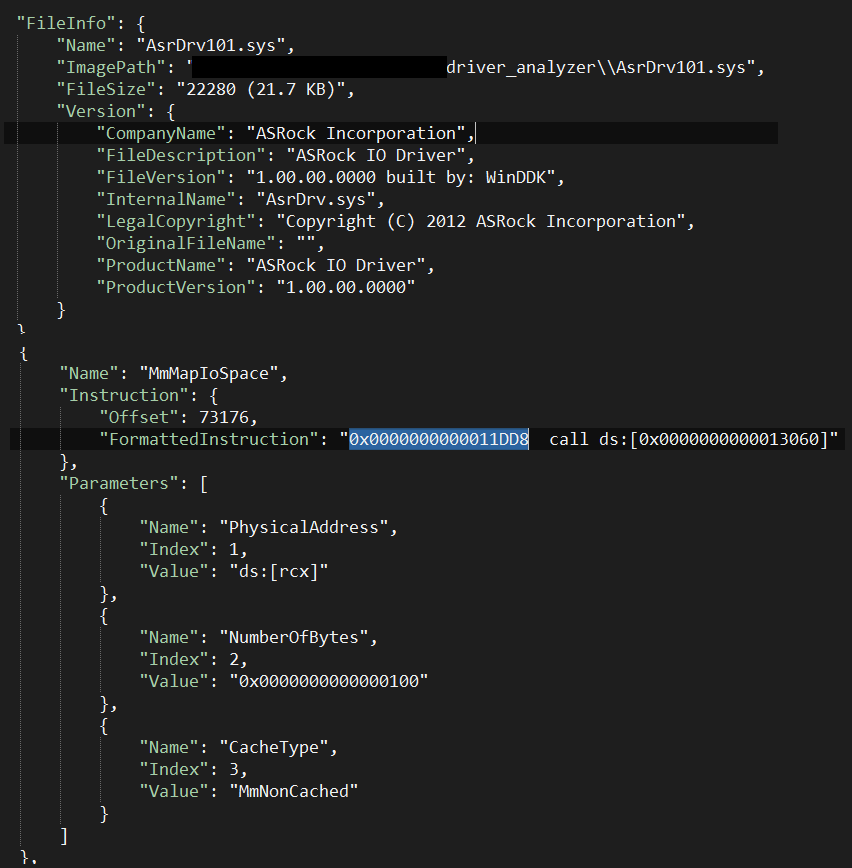Click the "FileVersion" key
This screenshot has width=852, height=868.
click(161, 177)
